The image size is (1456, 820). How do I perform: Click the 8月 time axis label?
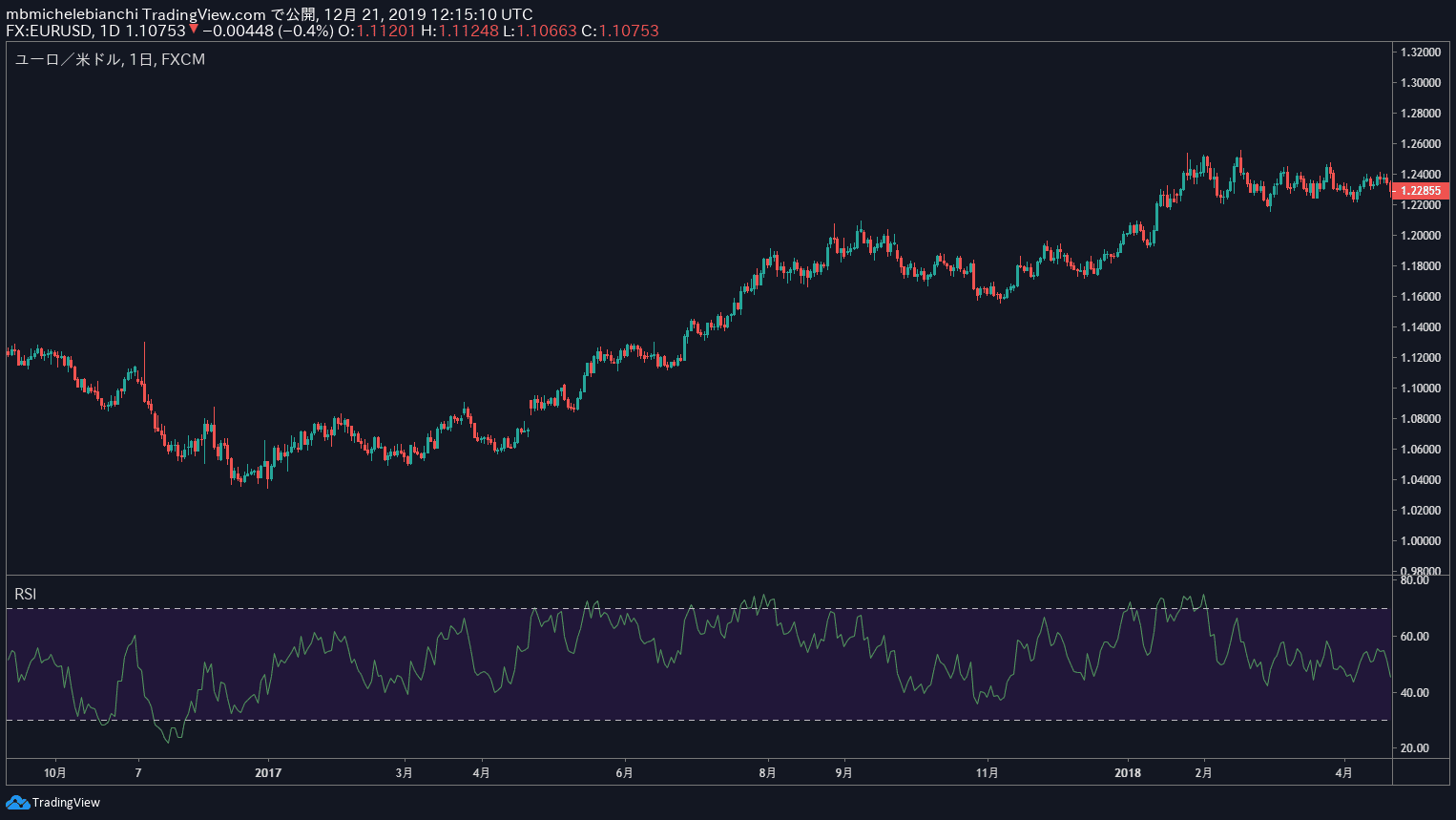click(x=768, y=772)
